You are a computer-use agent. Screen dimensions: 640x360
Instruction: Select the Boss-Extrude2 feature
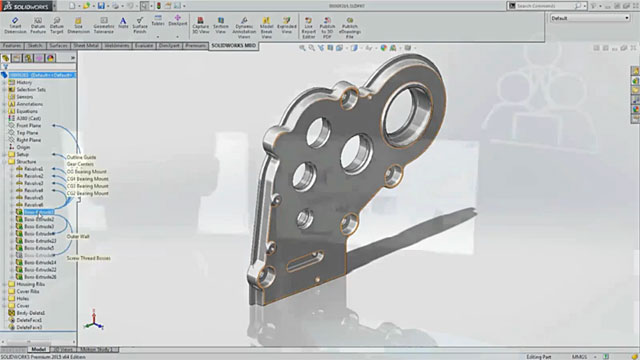[x=39, y=219]
